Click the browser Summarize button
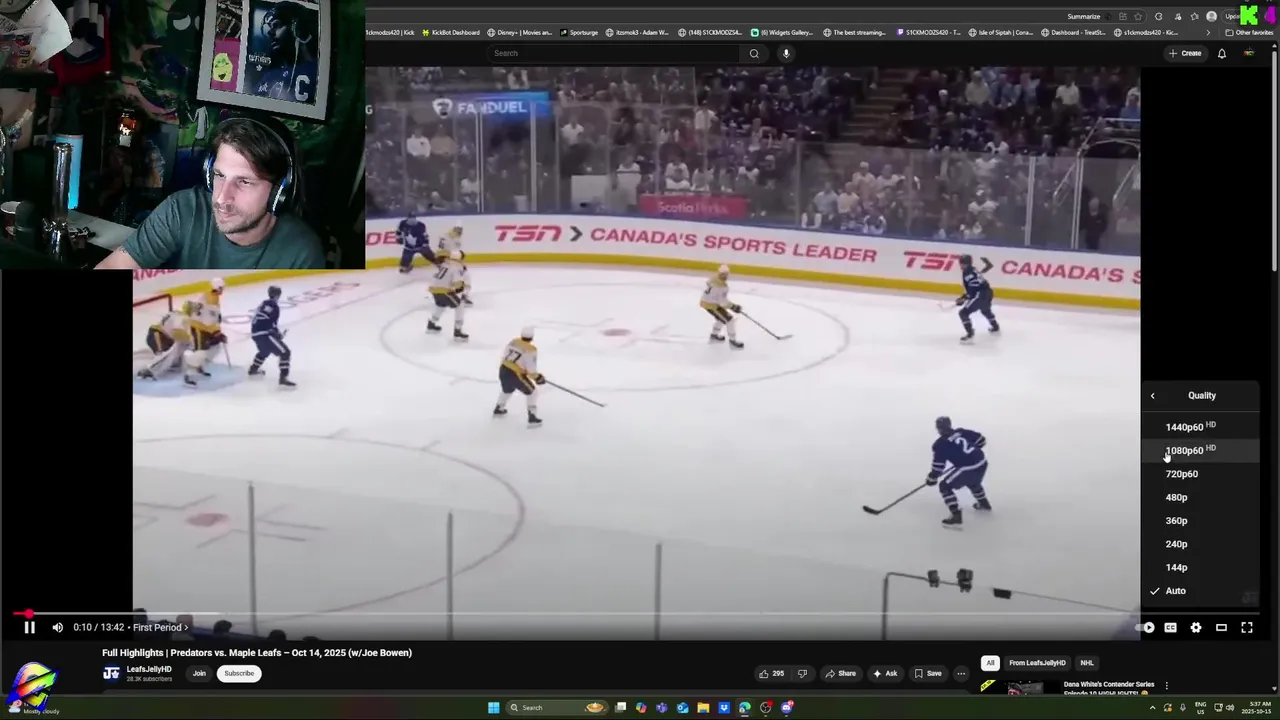 (1084, 16)
